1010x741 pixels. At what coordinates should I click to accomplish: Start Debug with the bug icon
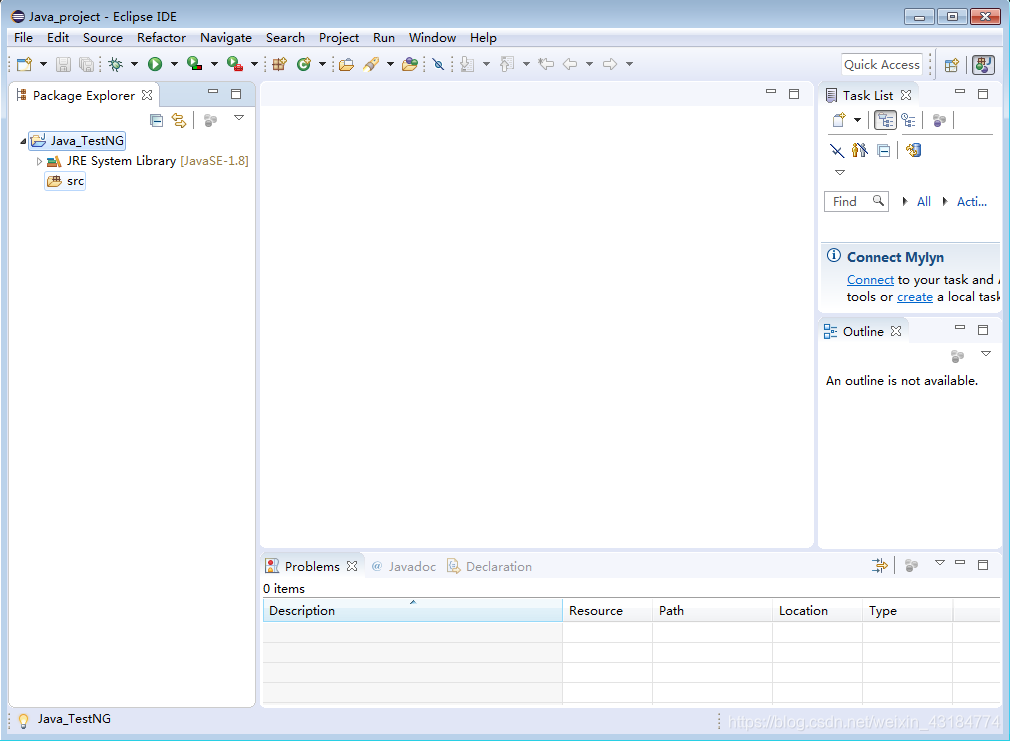point(116,64)
